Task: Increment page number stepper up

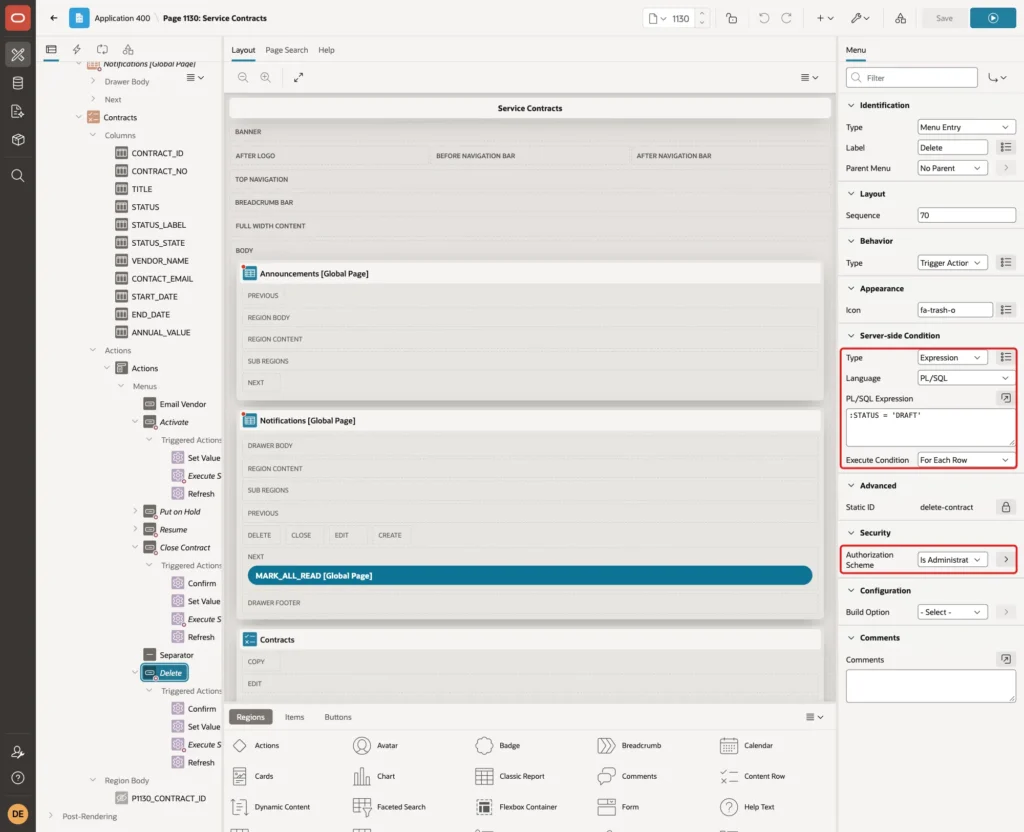Action: pos(702,13)
